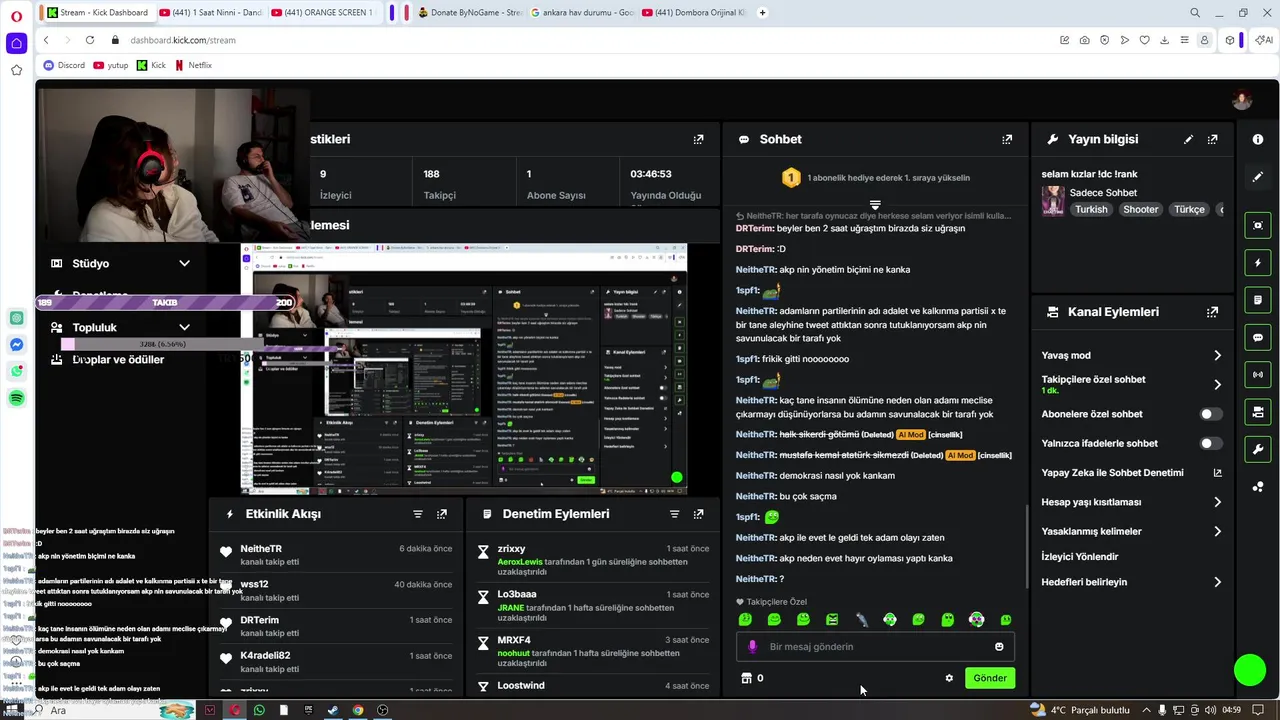Switch to the Donate ByNoGame tab
Screen dimensions: 1280x720
coord(470,12)
